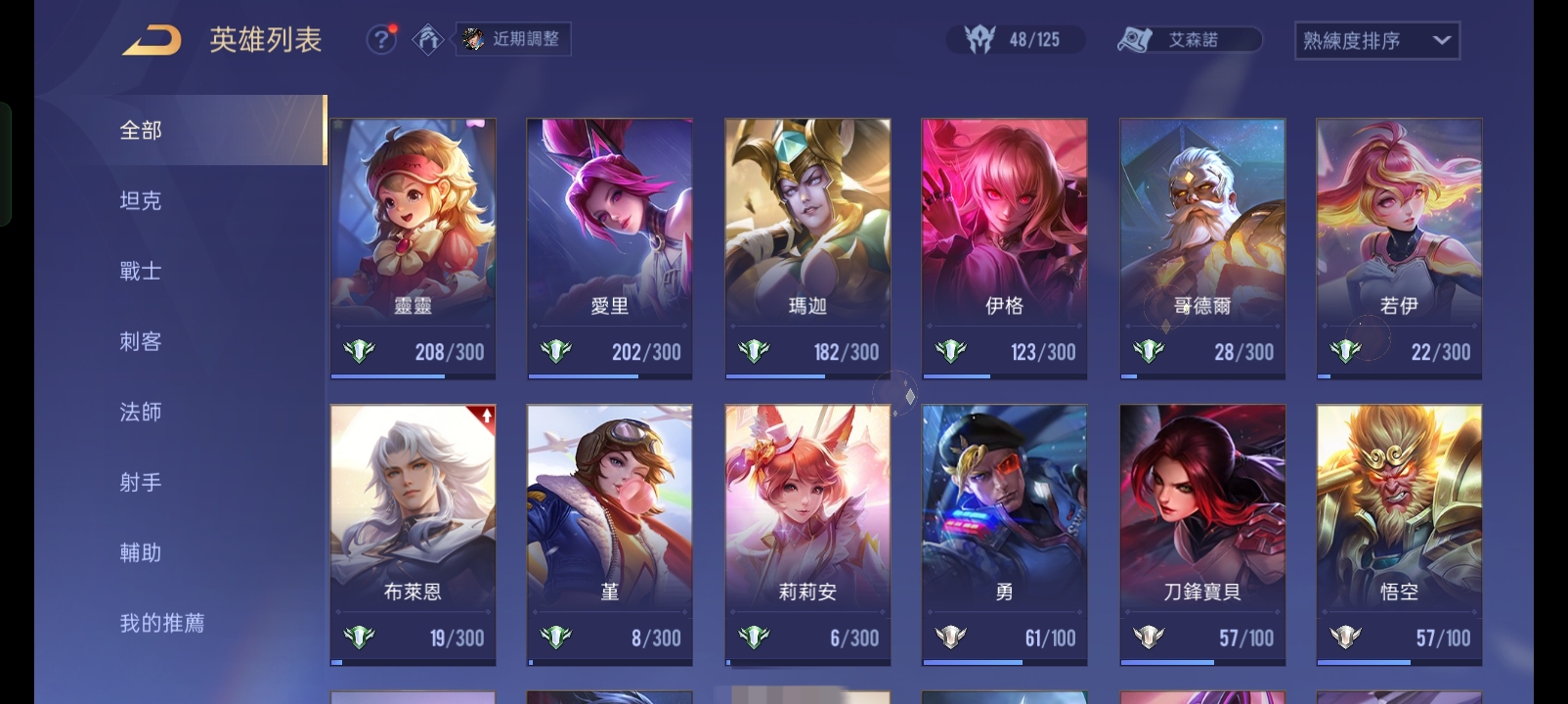This screenshot has width=1568, height=704.
Task: Tap the golden back arrow icon
Action: 152,40
